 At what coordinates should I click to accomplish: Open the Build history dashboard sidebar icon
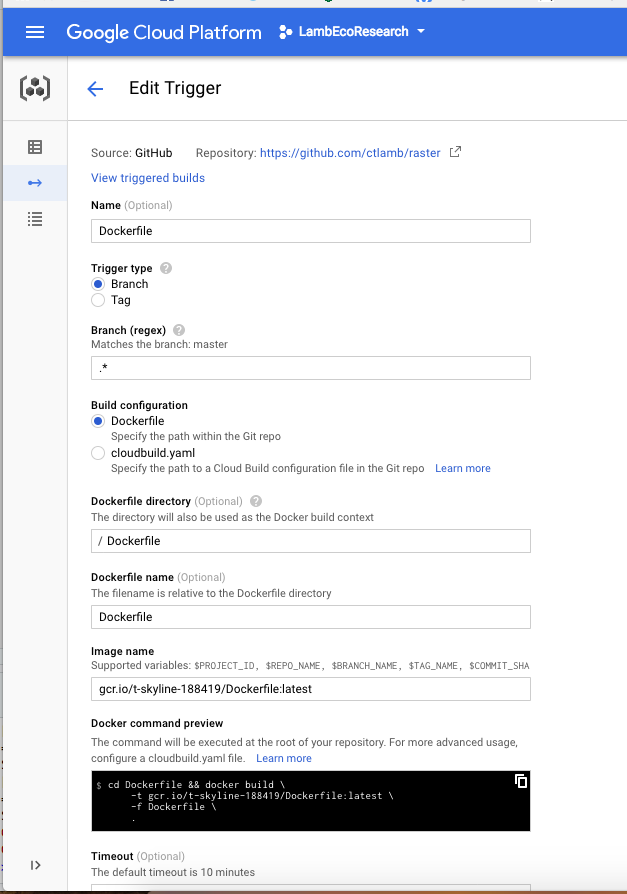[35, 147]
